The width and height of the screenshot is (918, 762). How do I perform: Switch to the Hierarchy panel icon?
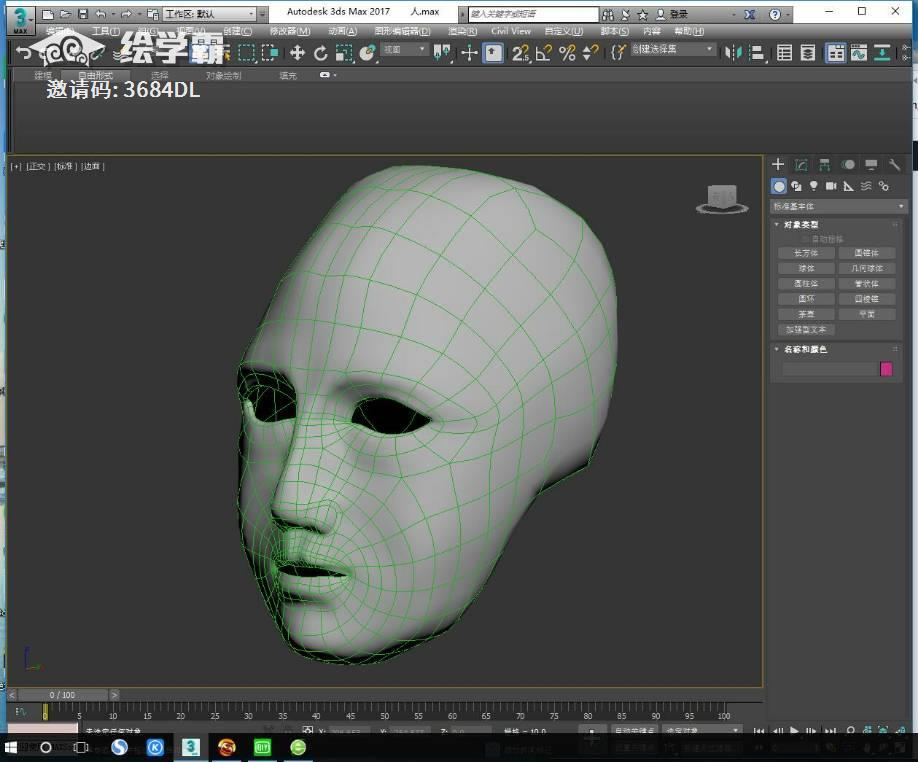[x=824, y=165]
